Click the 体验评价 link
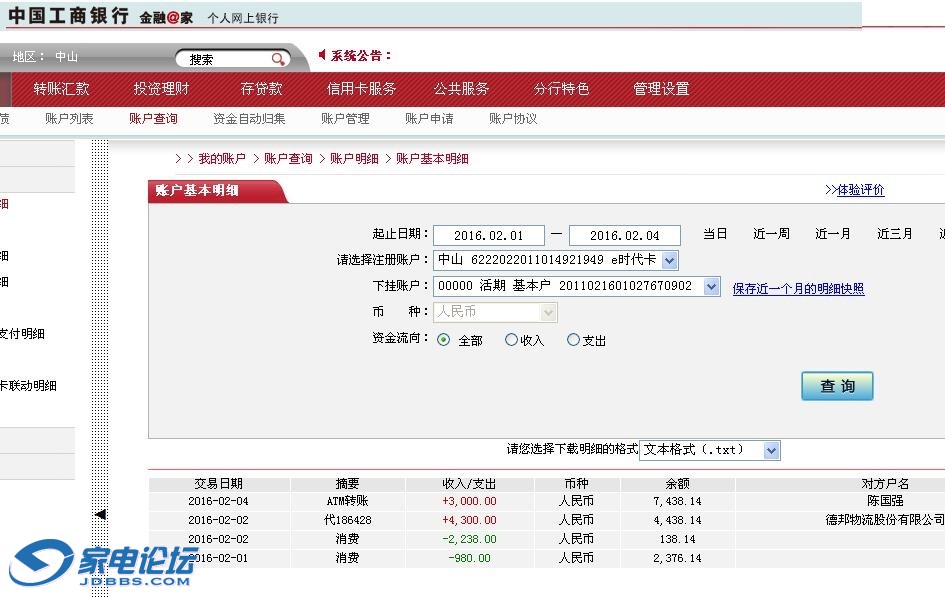 pos(860,190)
